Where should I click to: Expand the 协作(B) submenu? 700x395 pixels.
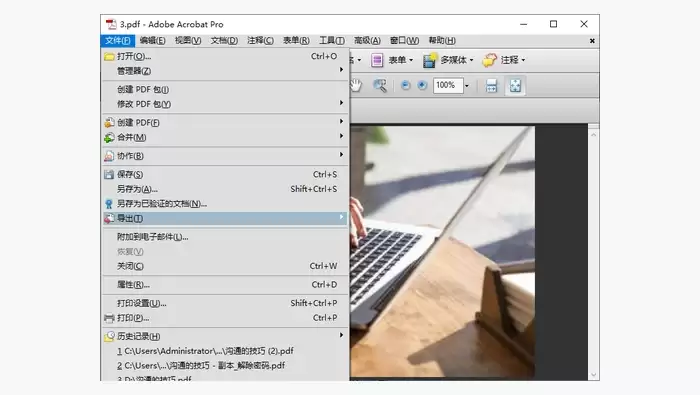click(x=225, y=156)
